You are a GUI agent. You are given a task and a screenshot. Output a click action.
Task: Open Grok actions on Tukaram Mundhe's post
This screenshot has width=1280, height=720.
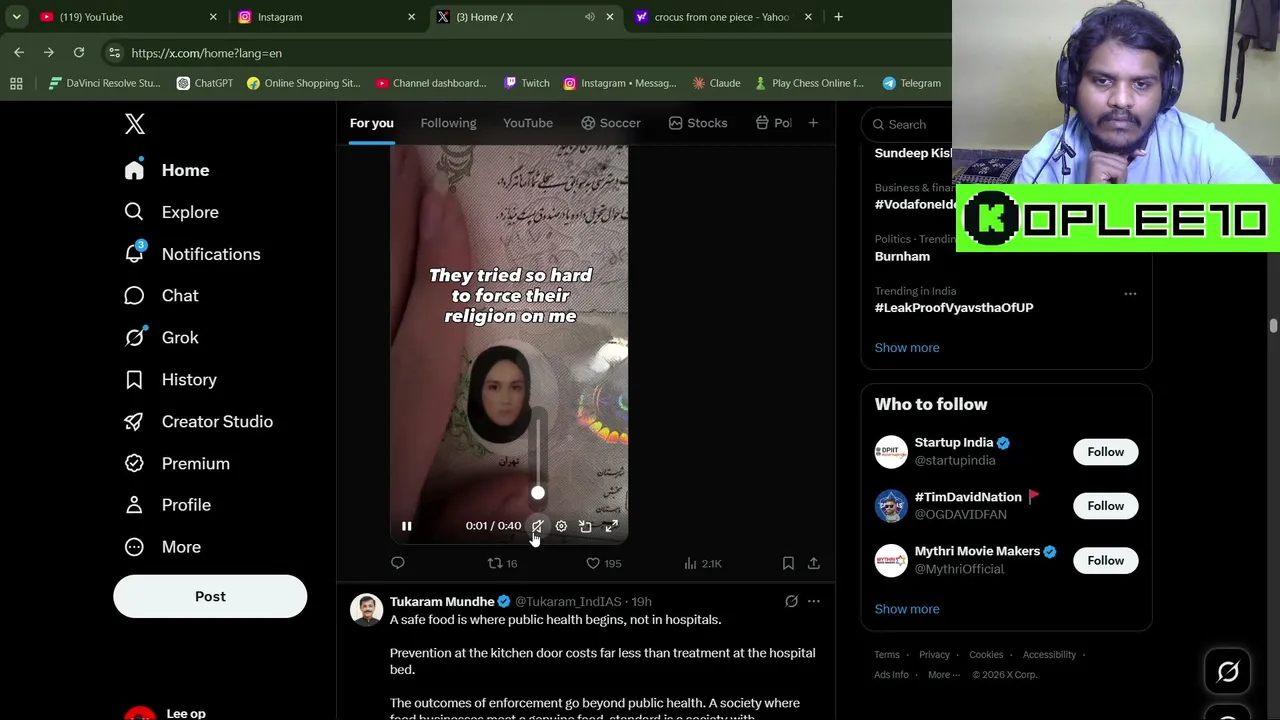791,601
